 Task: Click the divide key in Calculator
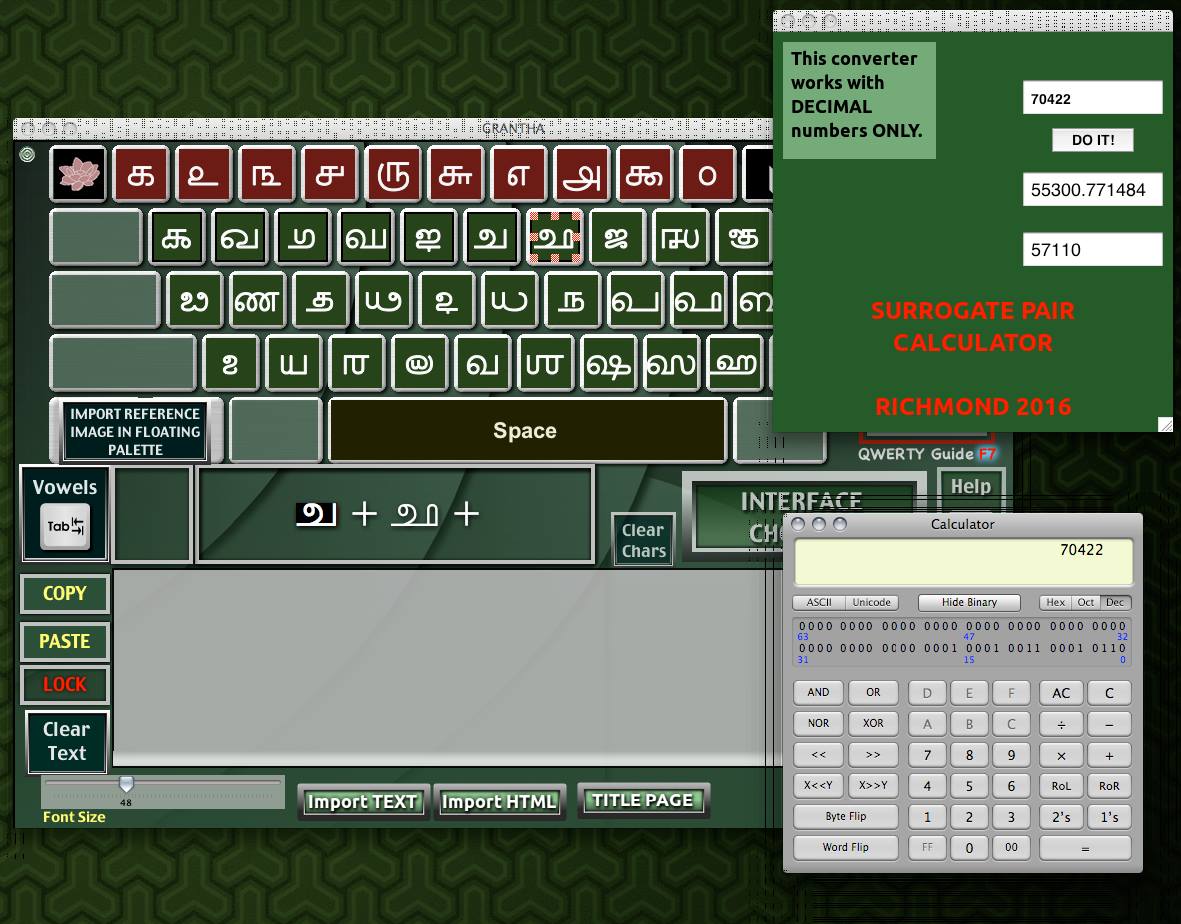coord(1061,724)
